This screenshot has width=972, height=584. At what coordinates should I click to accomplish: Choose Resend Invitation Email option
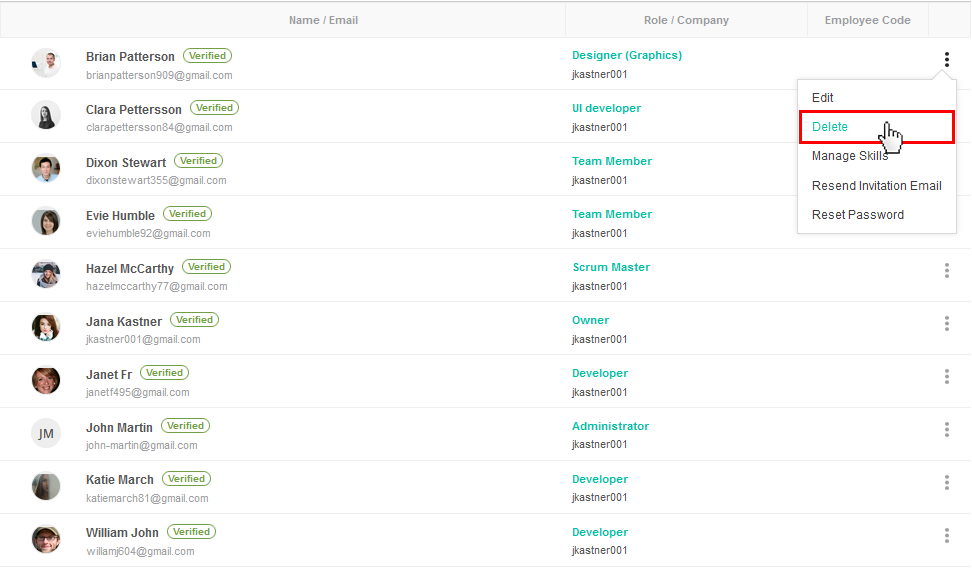coord(877,186)
